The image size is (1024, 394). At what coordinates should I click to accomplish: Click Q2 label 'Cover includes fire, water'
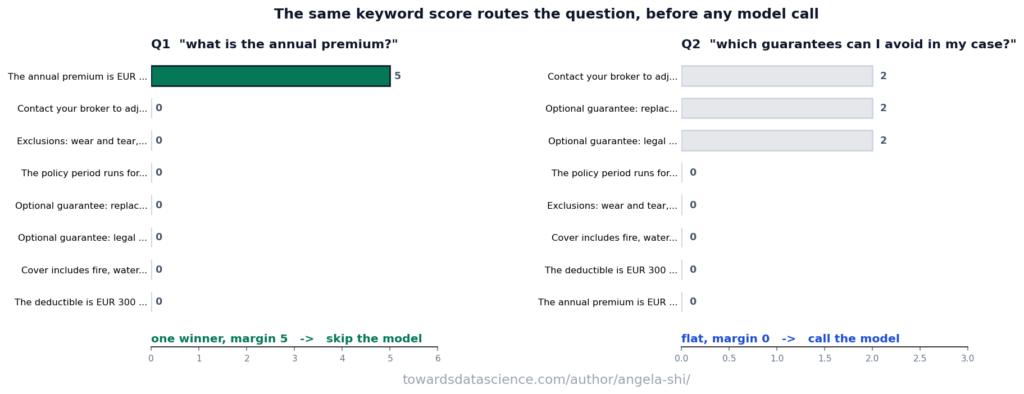tap(615, 237)
